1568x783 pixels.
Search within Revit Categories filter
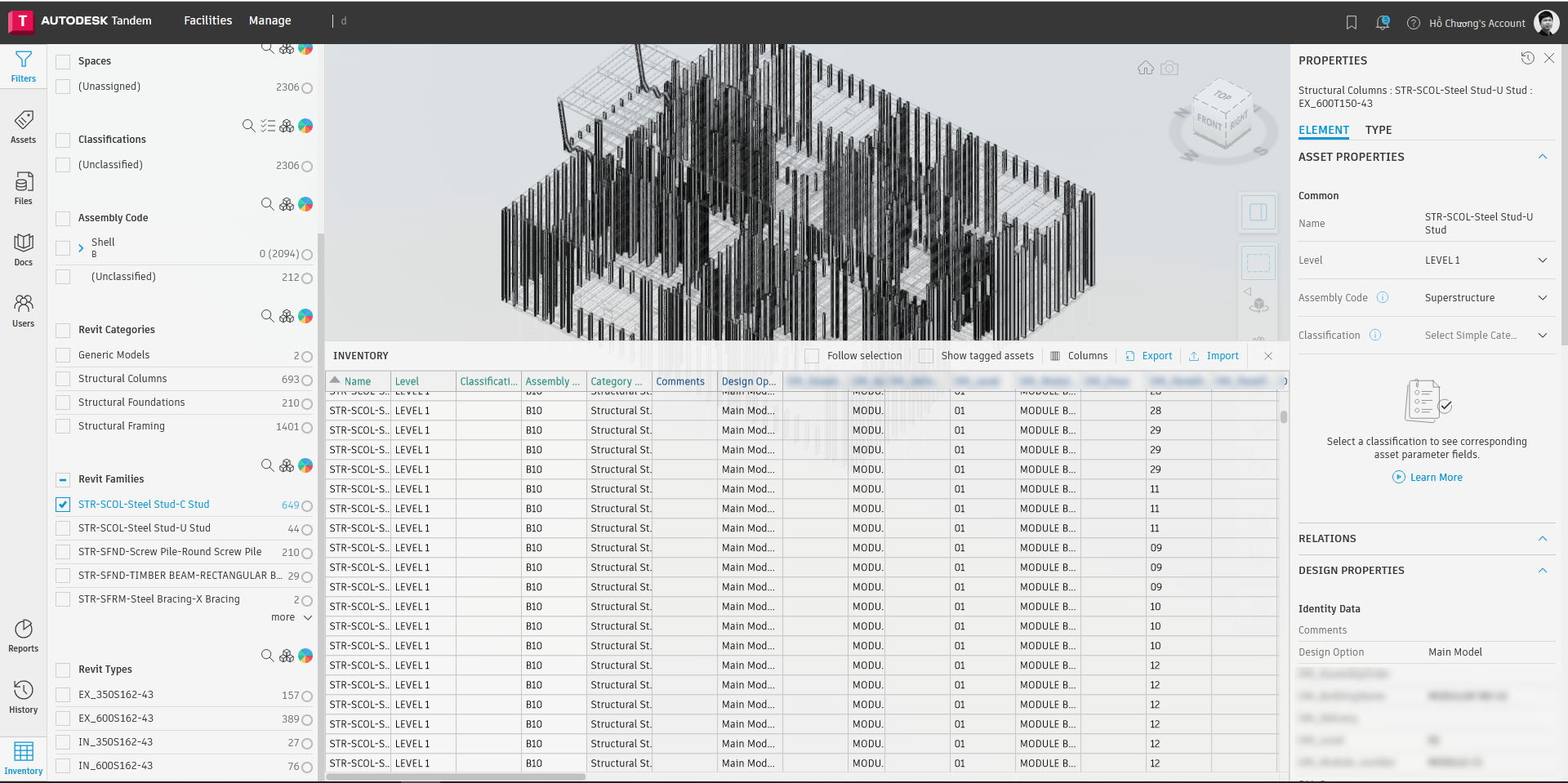[267, 316]
